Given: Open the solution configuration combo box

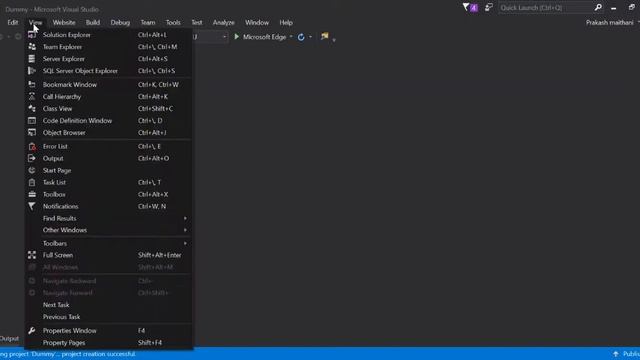Looking at the screenshot, I should click(209, 37).
